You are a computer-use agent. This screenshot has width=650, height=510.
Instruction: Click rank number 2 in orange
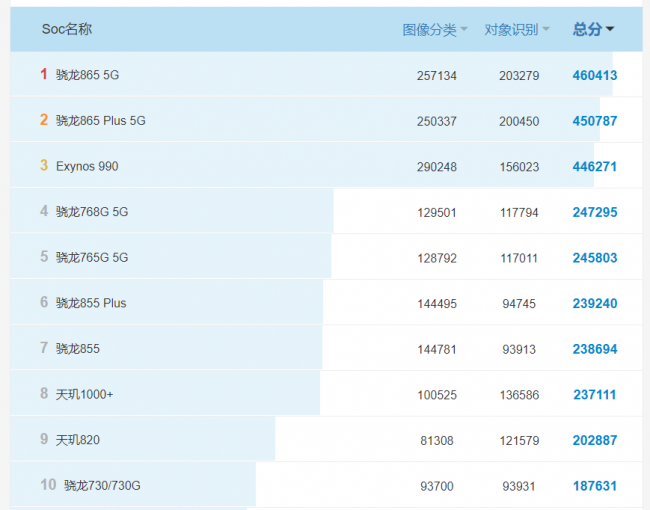[44, 120]
